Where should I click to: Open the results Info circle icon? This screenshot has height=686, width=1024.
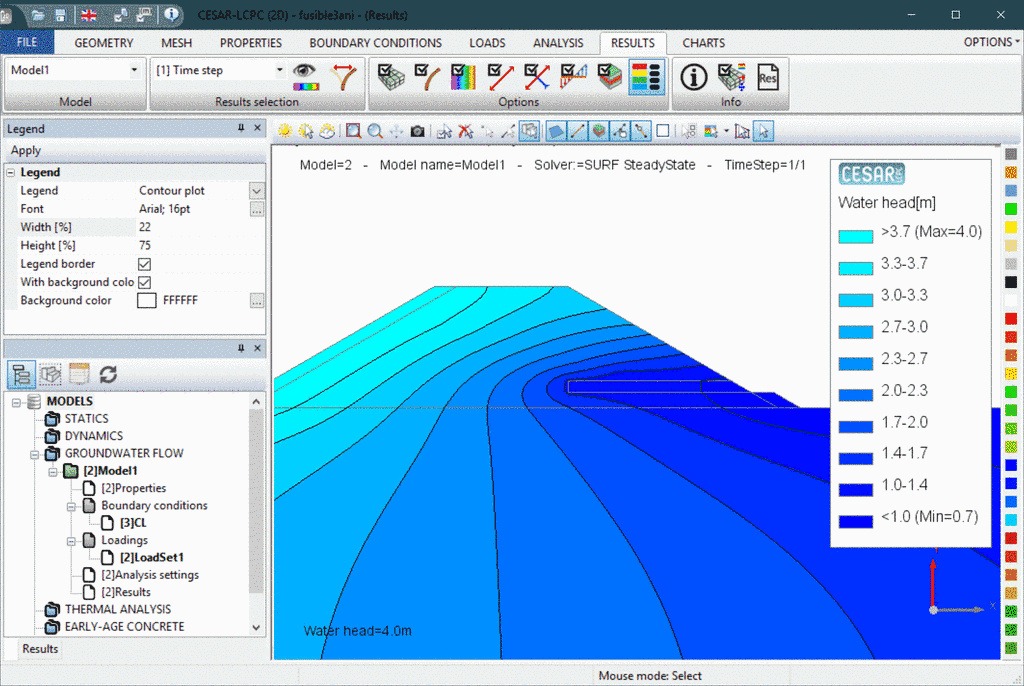click(x=694, y=77)
